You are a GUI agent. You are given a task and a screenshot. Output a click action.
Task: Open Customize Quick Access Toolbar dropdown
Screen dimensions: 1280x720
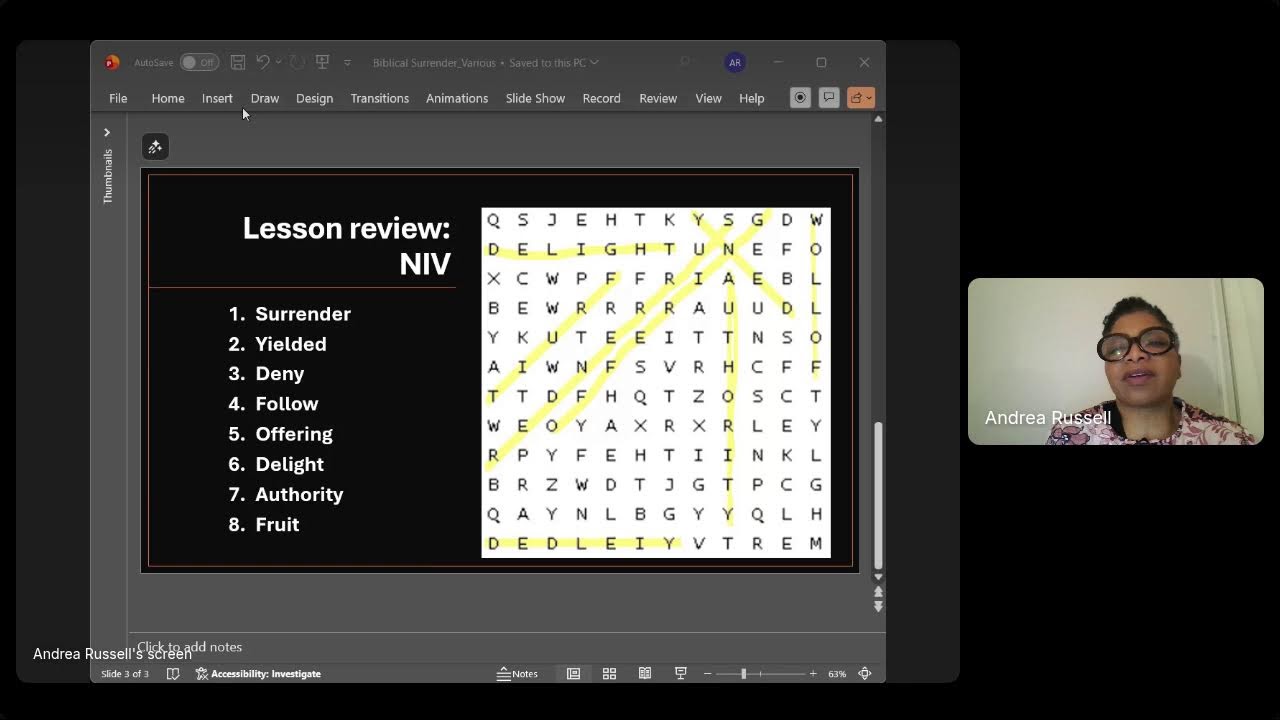347,62
